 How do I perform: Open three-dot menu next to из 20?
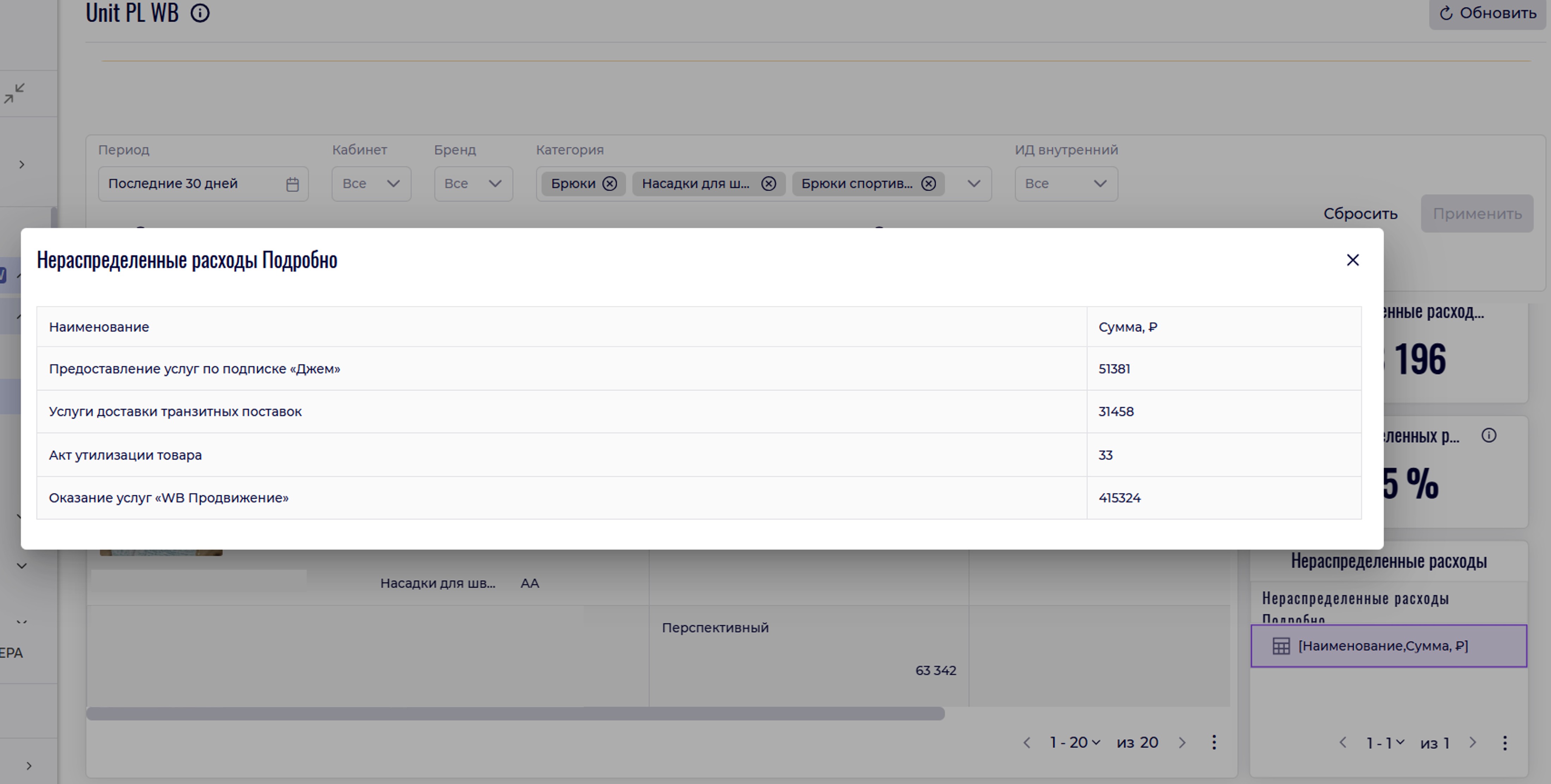click(1214, 742)
